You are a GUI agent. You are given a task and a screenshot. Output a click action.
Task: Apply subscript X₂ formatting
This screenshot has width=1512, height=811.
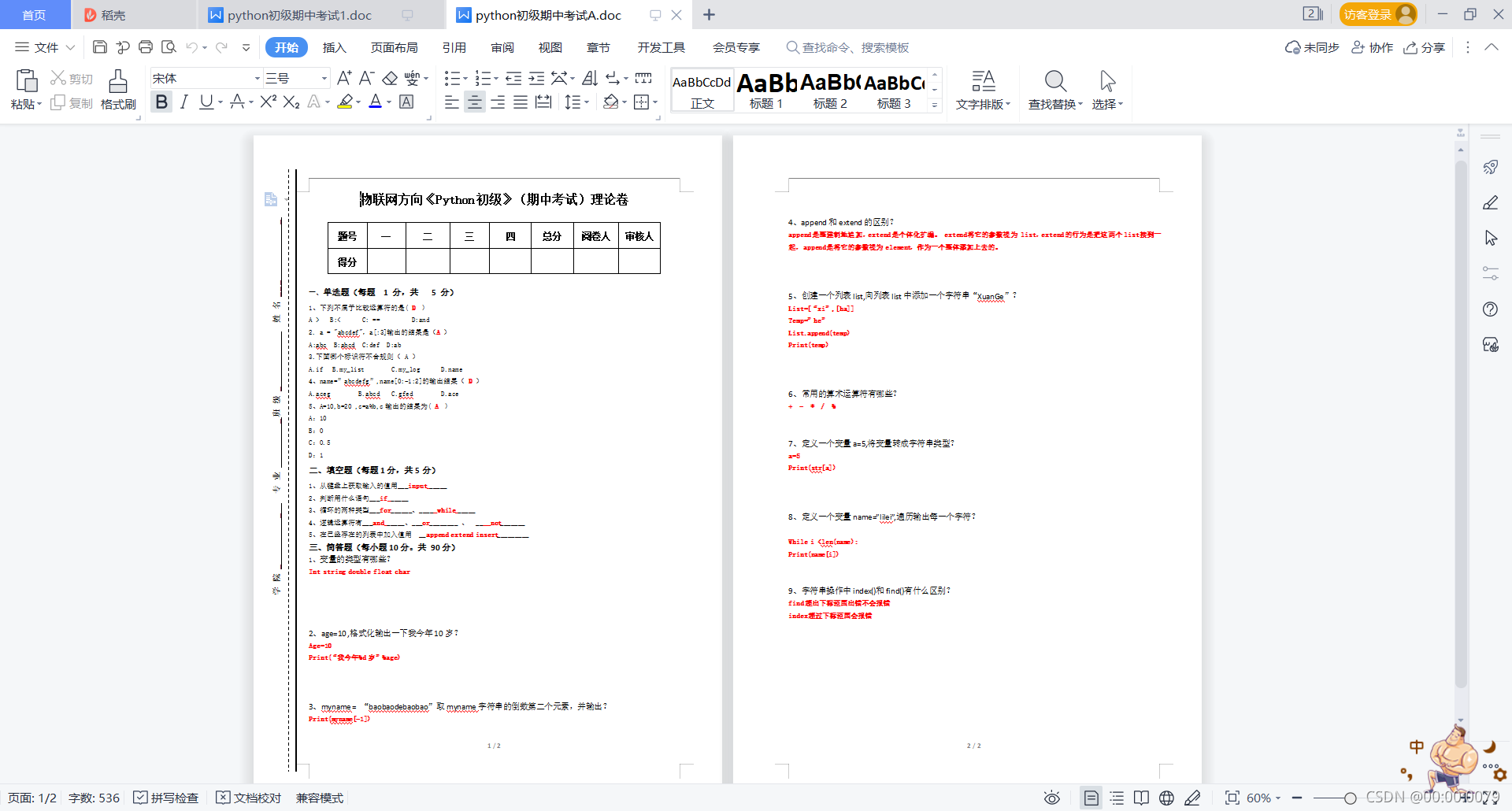click(x=291, y=102)
